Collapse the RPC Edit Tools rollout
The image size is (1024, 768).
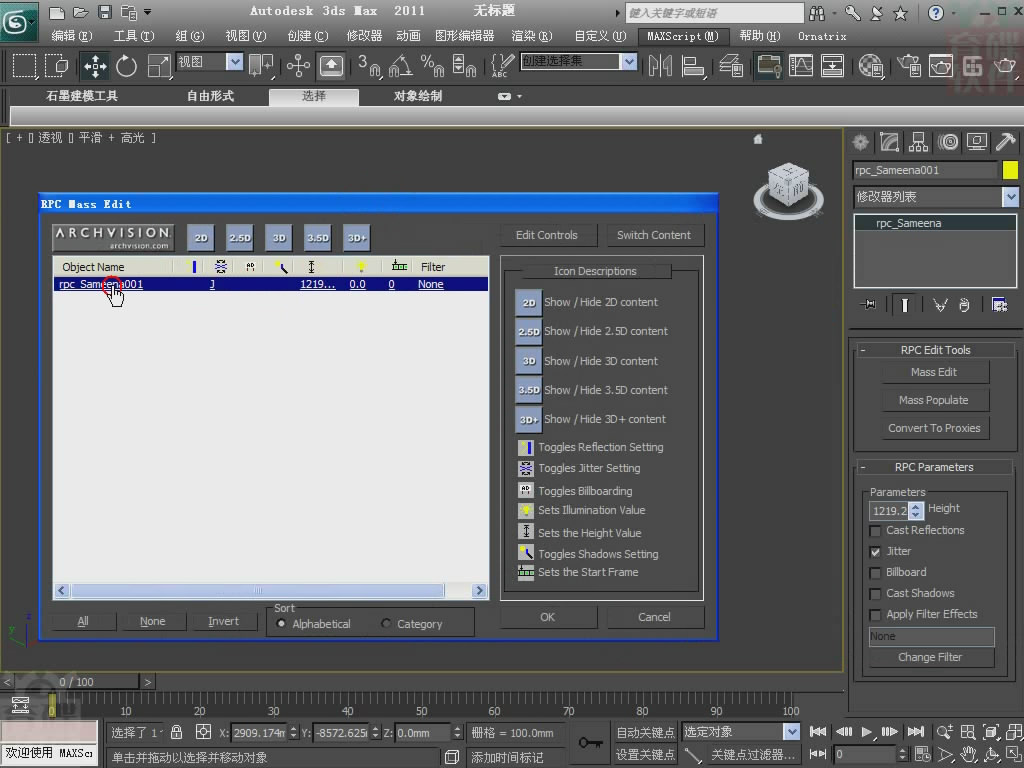[x=863, y=350]
